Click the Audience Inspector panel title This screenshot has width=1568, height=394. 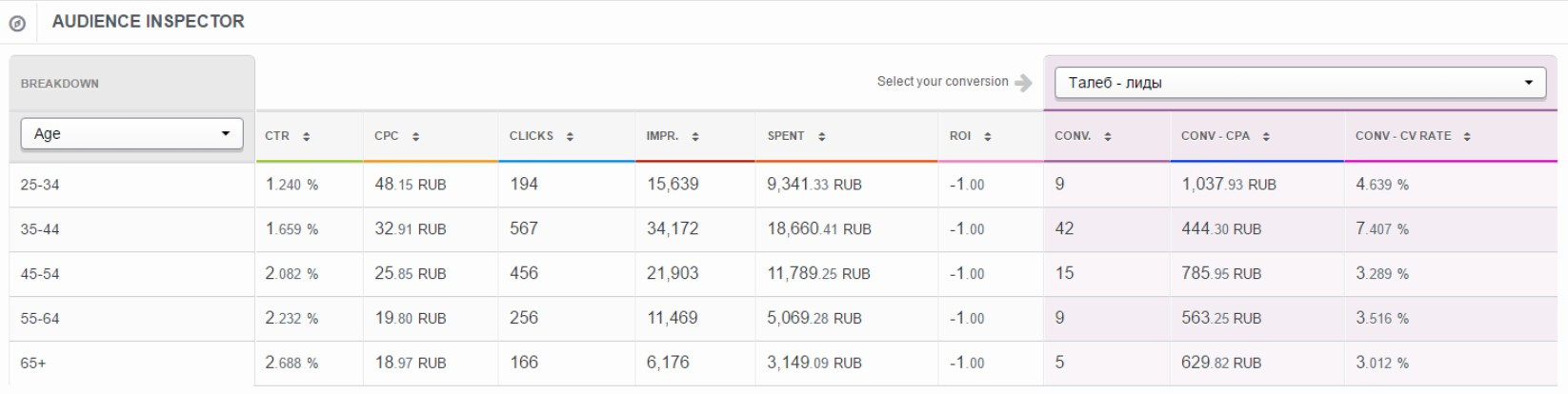(148, 21)
